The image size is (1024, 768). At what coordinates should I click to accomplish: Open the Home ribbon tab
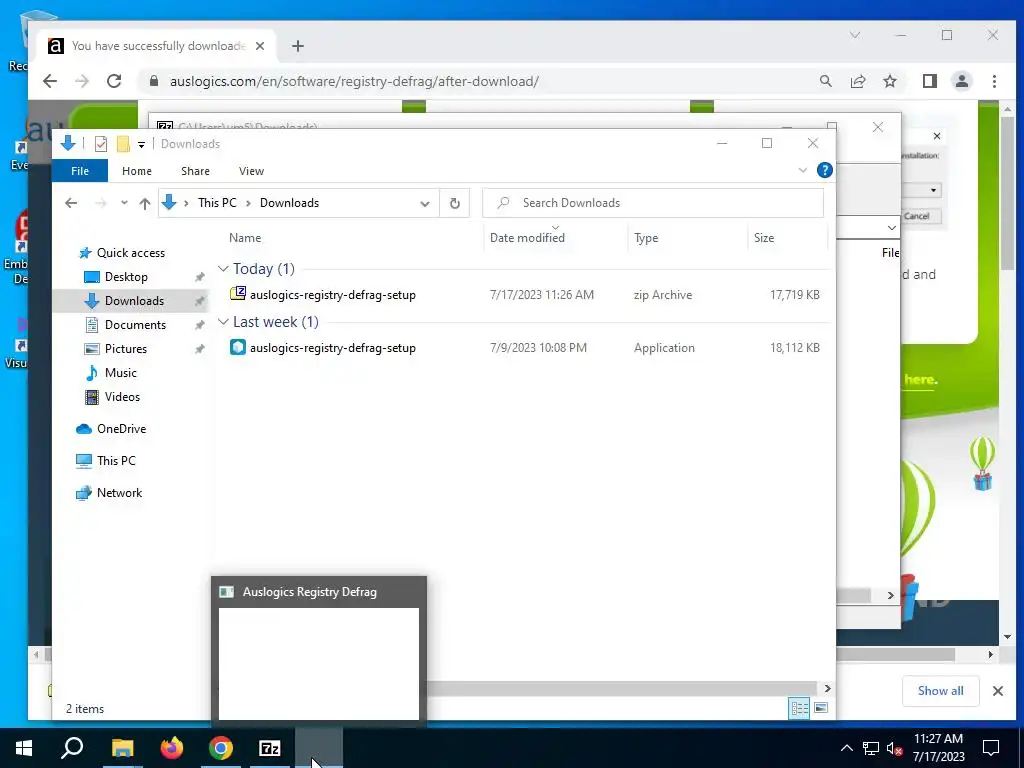point(136,171)
